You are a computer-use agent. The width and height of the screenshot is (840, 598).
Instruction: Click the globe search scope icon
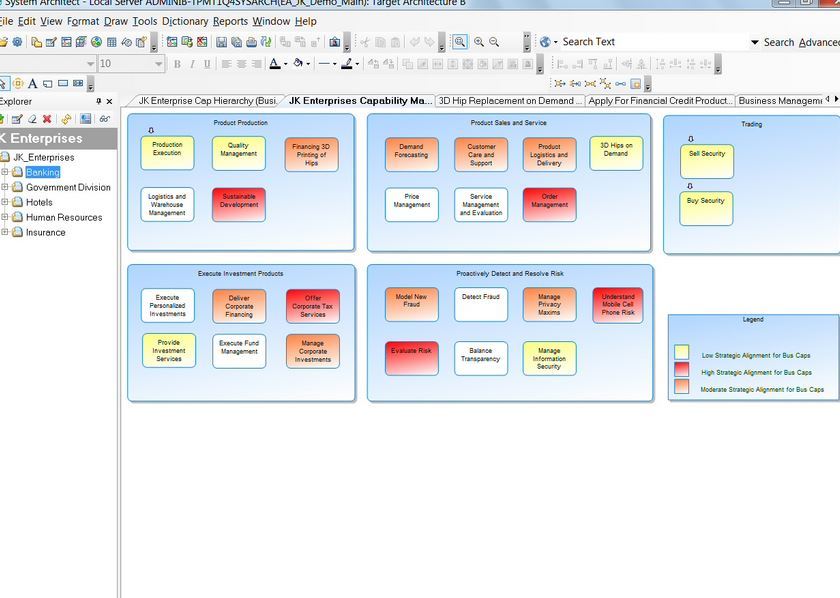coord(545,42)
